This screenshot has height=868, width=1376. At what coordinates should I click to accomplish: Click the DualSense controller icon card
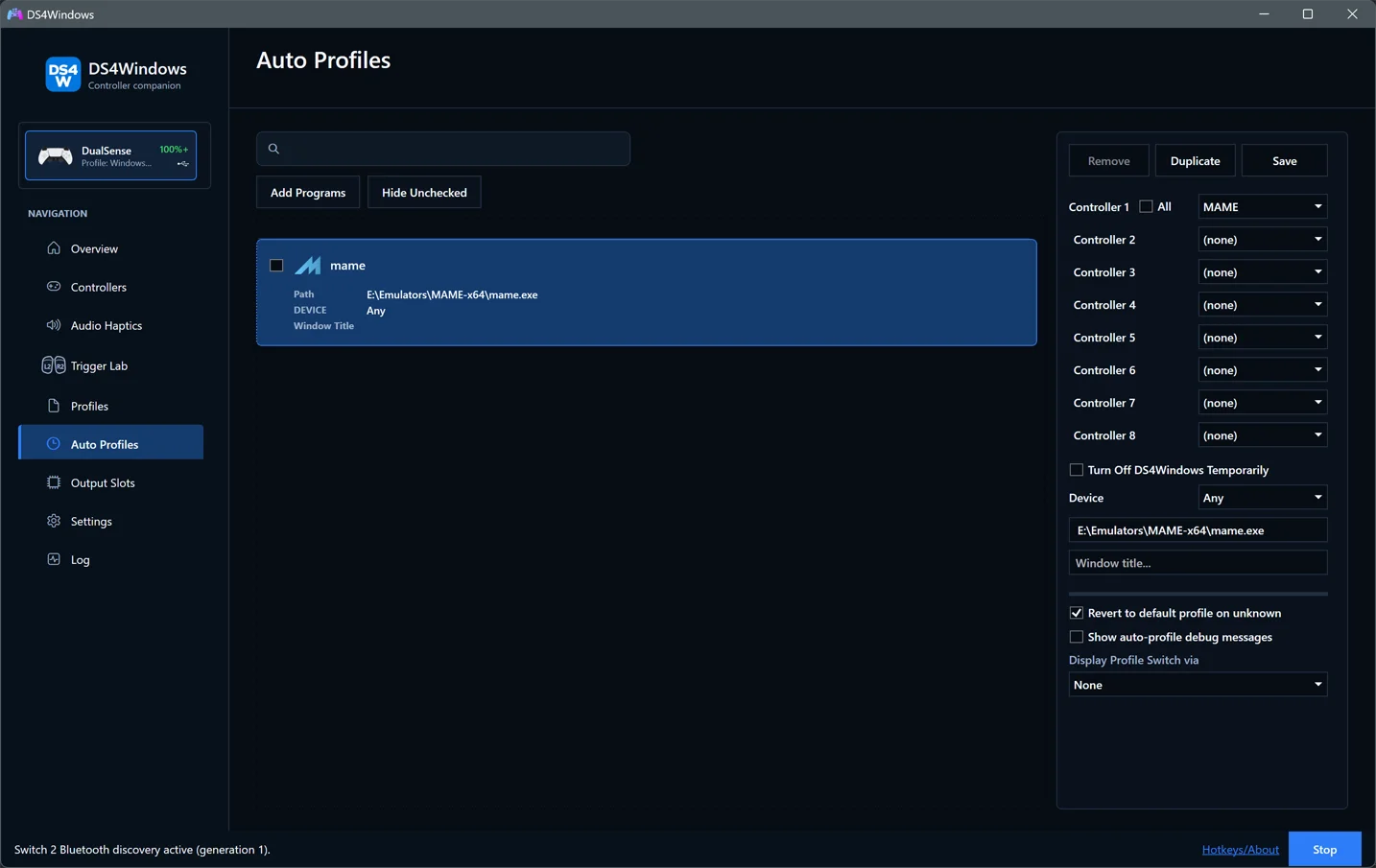(x=110, y=155)
